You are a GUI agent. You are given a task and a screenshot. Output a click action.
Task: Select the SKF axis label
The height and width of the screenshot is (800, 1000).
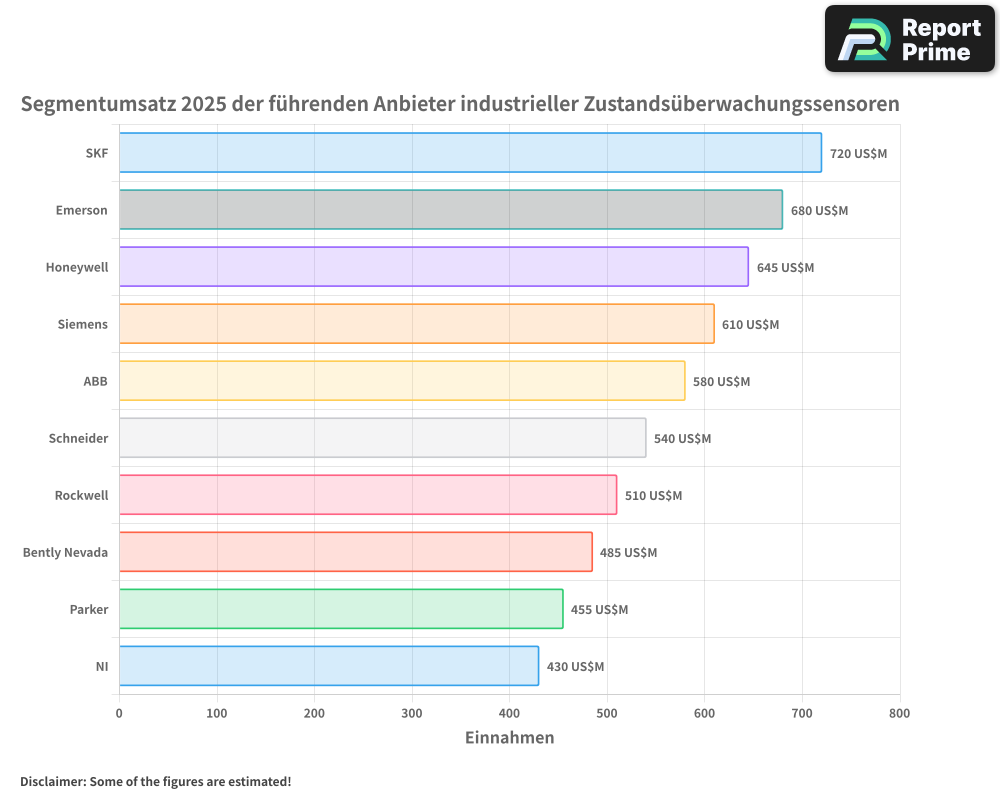pyautogui.click(x=96, y=154)
